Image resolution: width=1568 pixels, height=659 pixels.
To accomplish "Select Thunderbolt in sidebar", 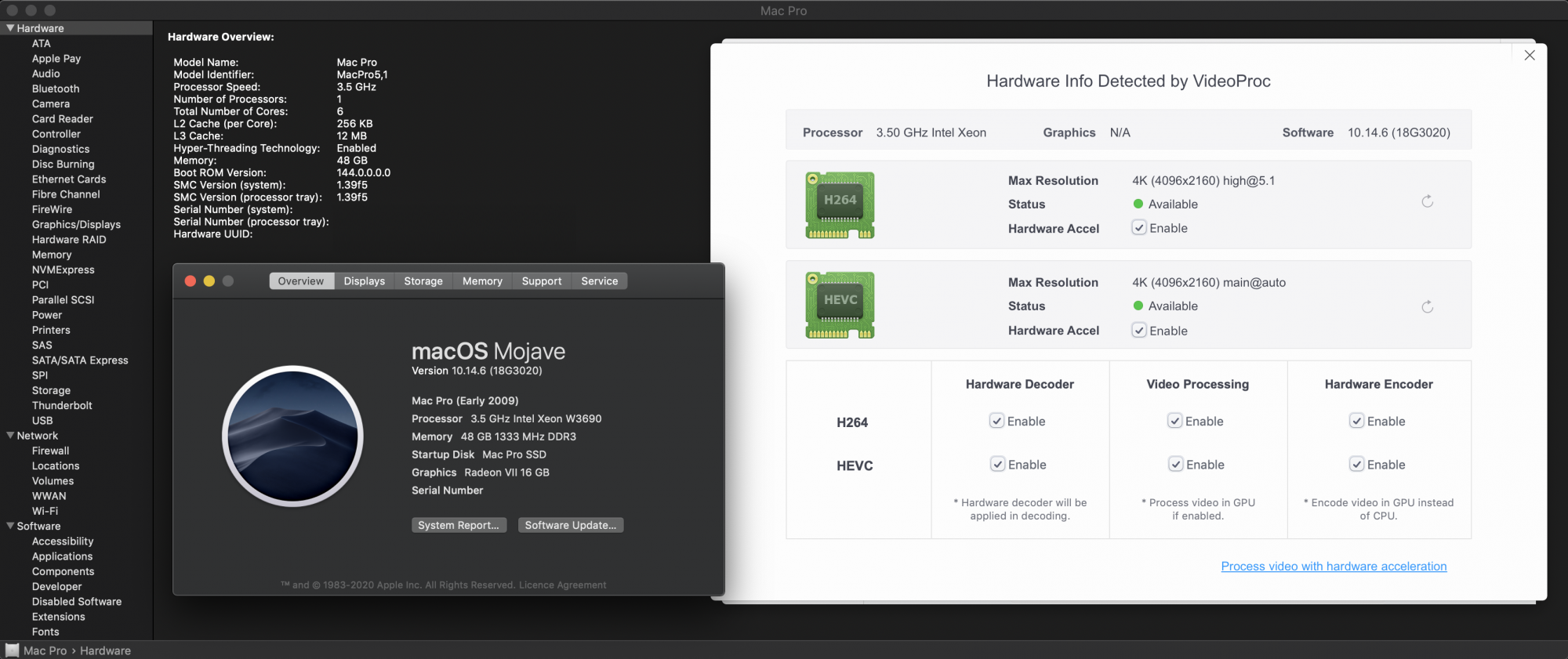I will [62, 405].
